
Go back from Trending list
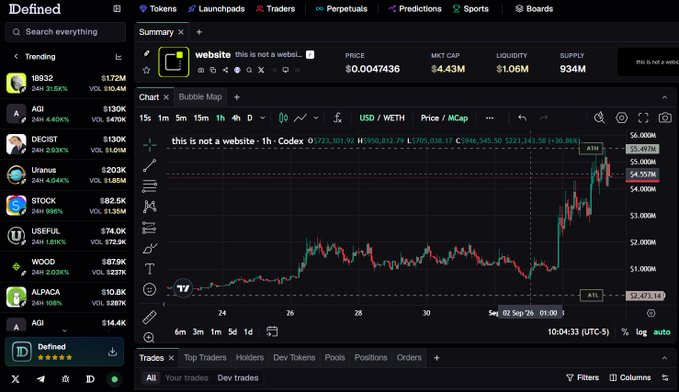[16, 56]
